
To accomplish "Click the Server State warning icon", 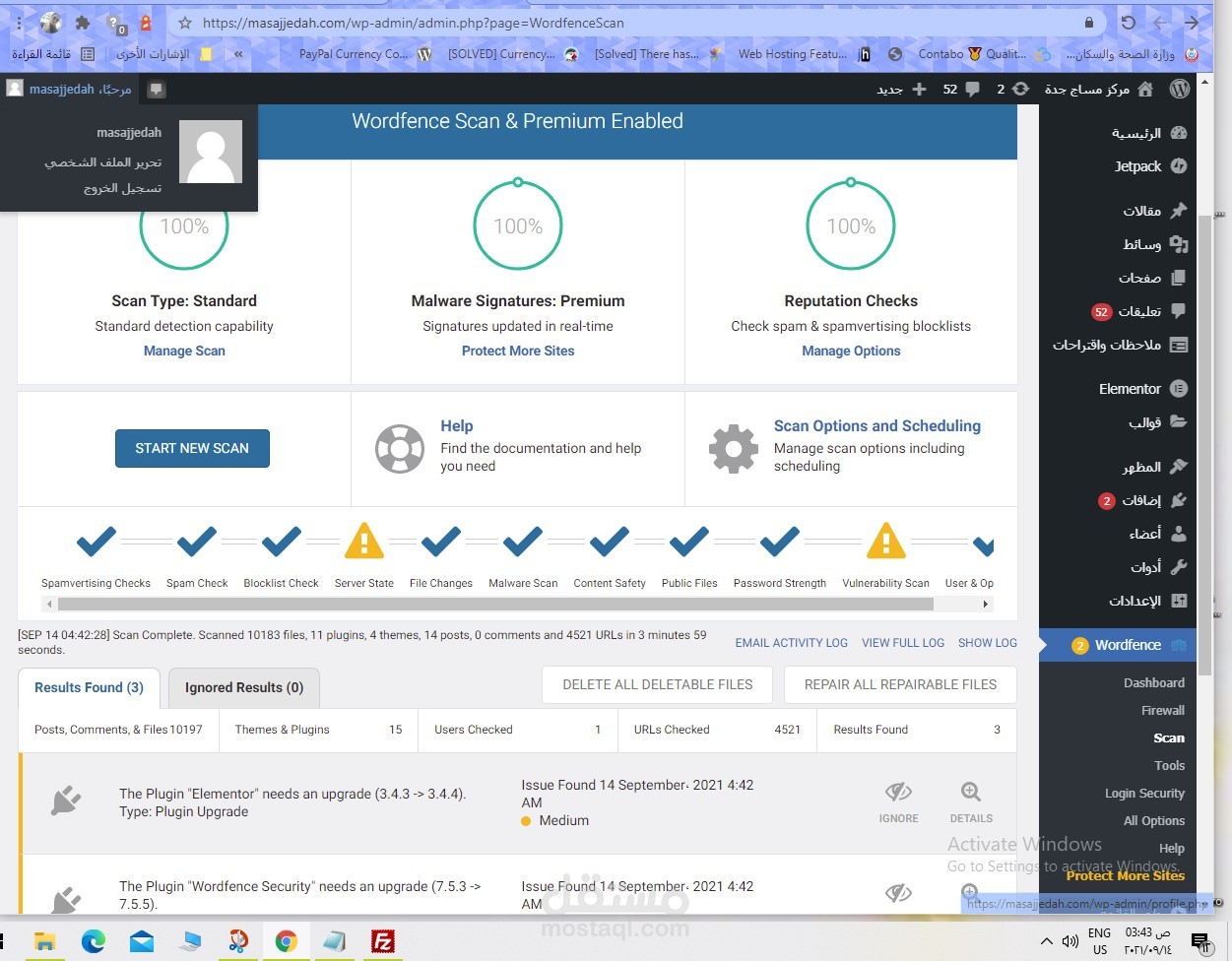I will point(364,541).
